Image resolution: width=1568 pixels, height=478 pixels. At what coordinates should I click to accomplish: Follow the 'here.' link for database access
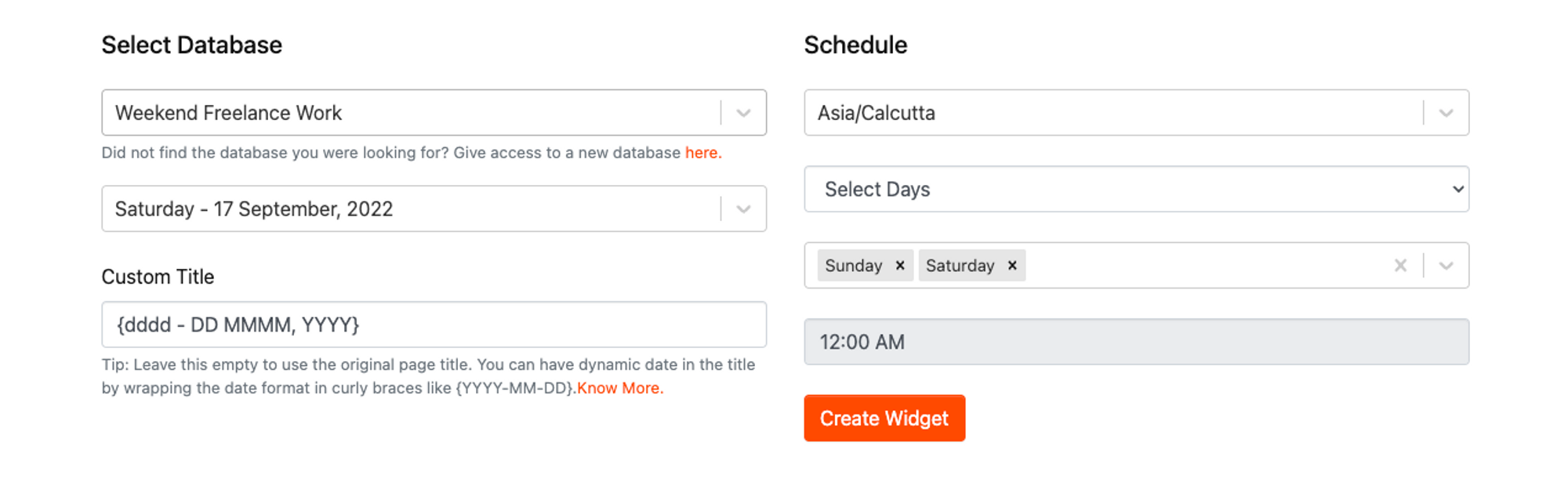[x=702, y=153]
